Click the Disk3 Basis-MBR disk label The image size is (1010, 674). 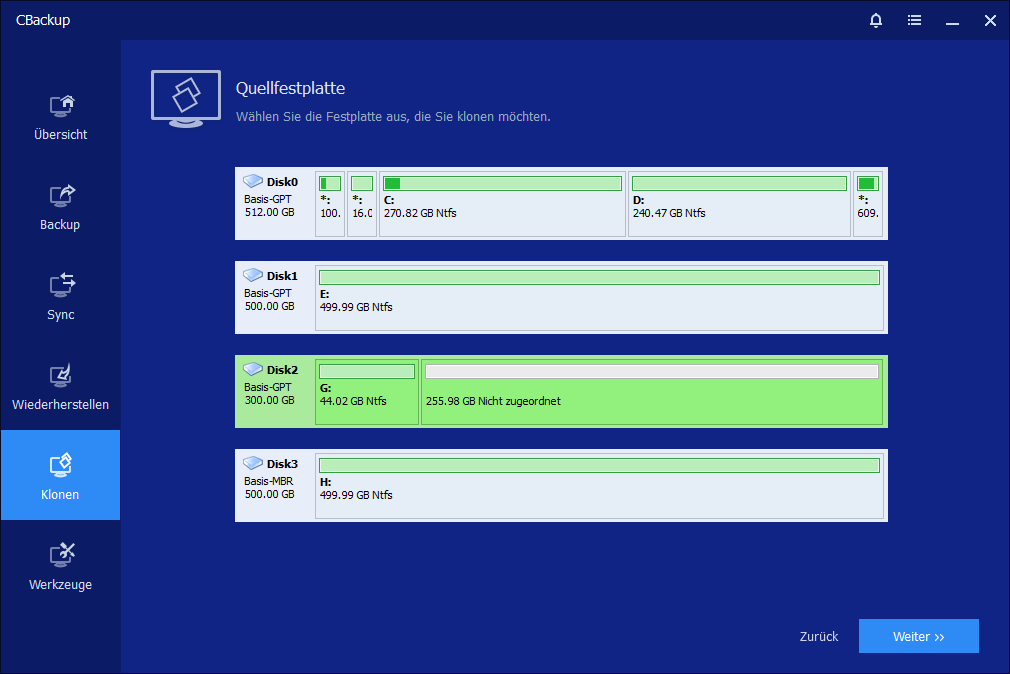tap(270, 481)
